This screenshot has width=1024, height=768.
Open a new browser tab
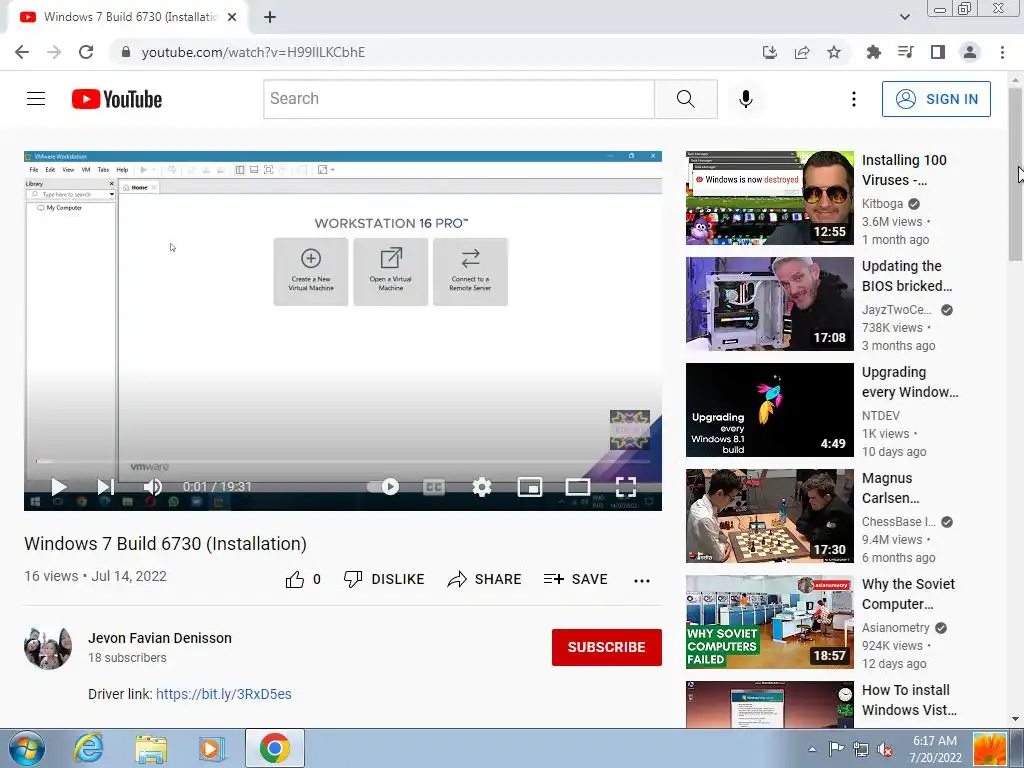pos(270,17)
